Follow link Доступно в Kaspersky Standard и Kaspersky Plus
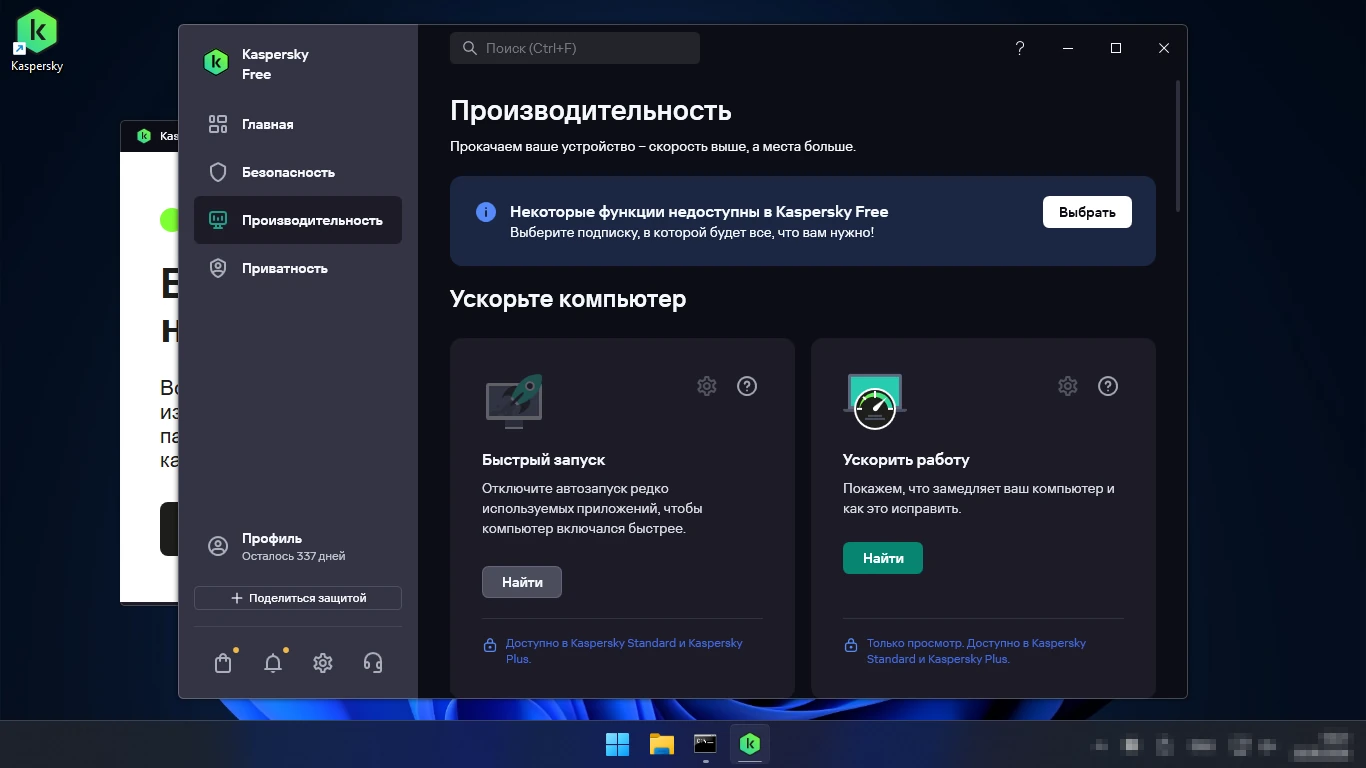 tap(624, 651)
